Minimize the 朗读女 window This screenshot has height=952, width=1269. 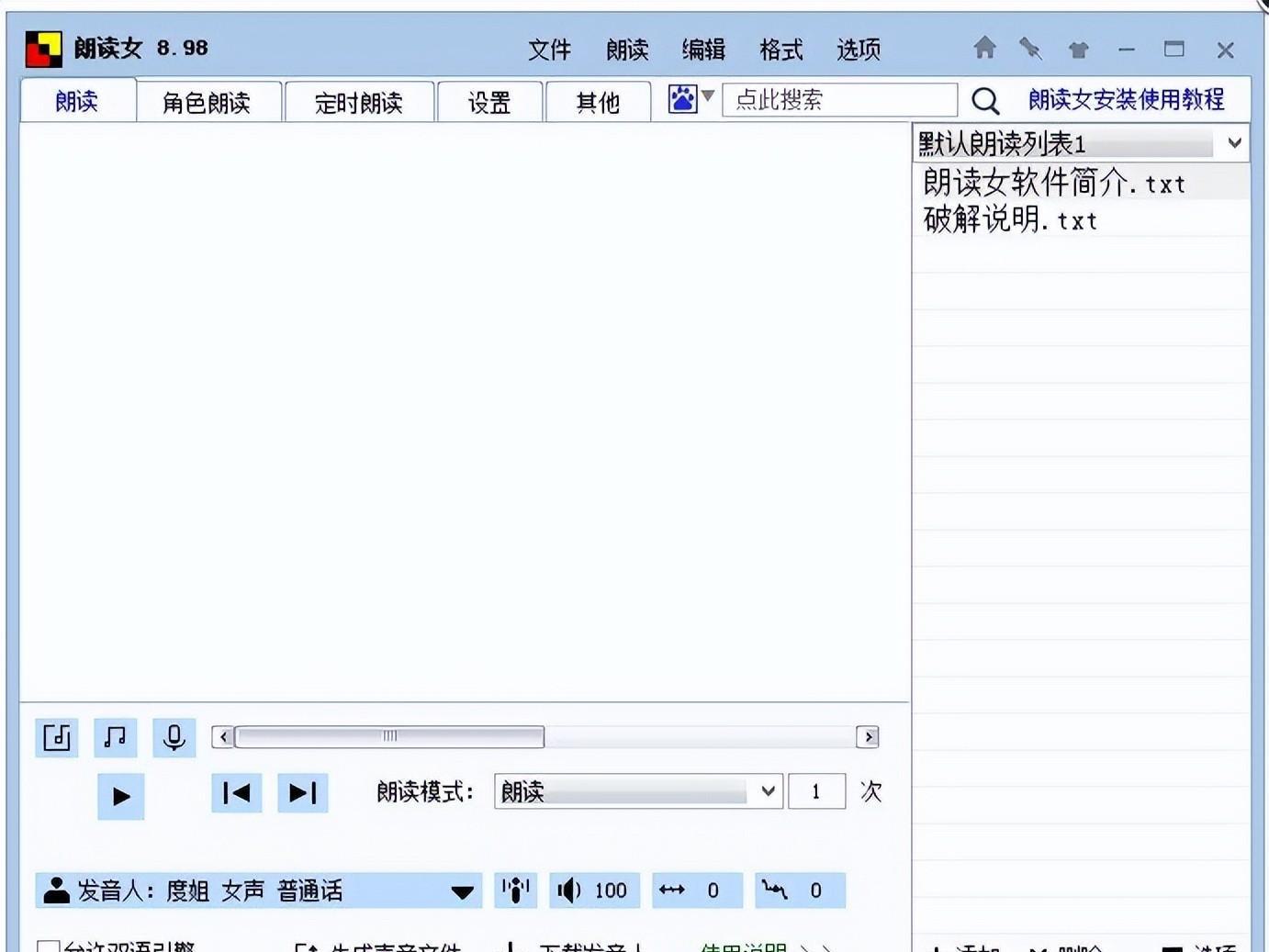pyautogui.click(x=1127, y=50)
